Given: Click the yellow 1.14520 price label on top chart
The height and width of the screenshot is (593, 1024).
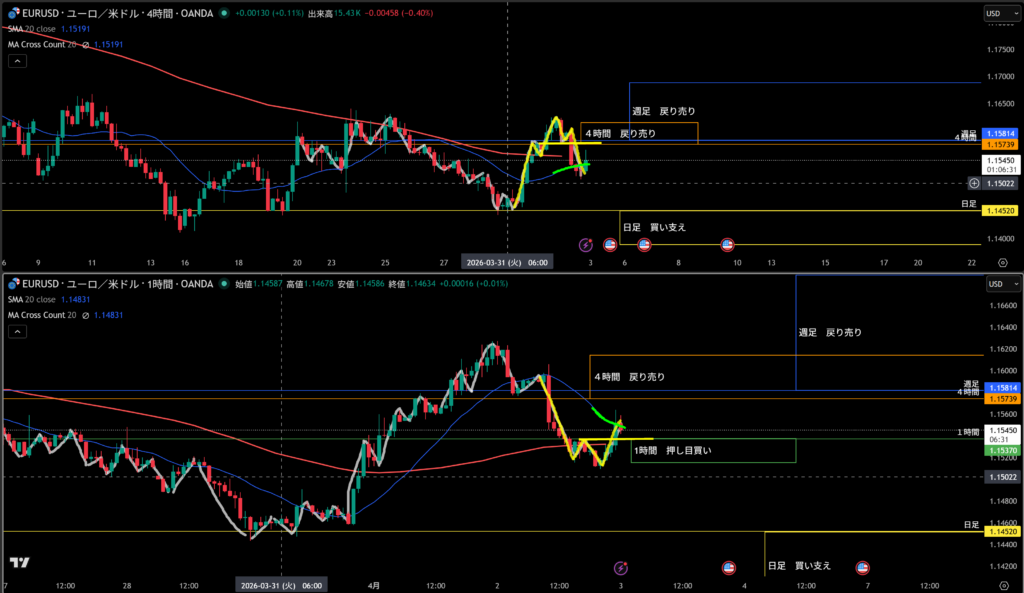Looking at the screenshot, I should pyautogui.click(x=1000, y=211).
